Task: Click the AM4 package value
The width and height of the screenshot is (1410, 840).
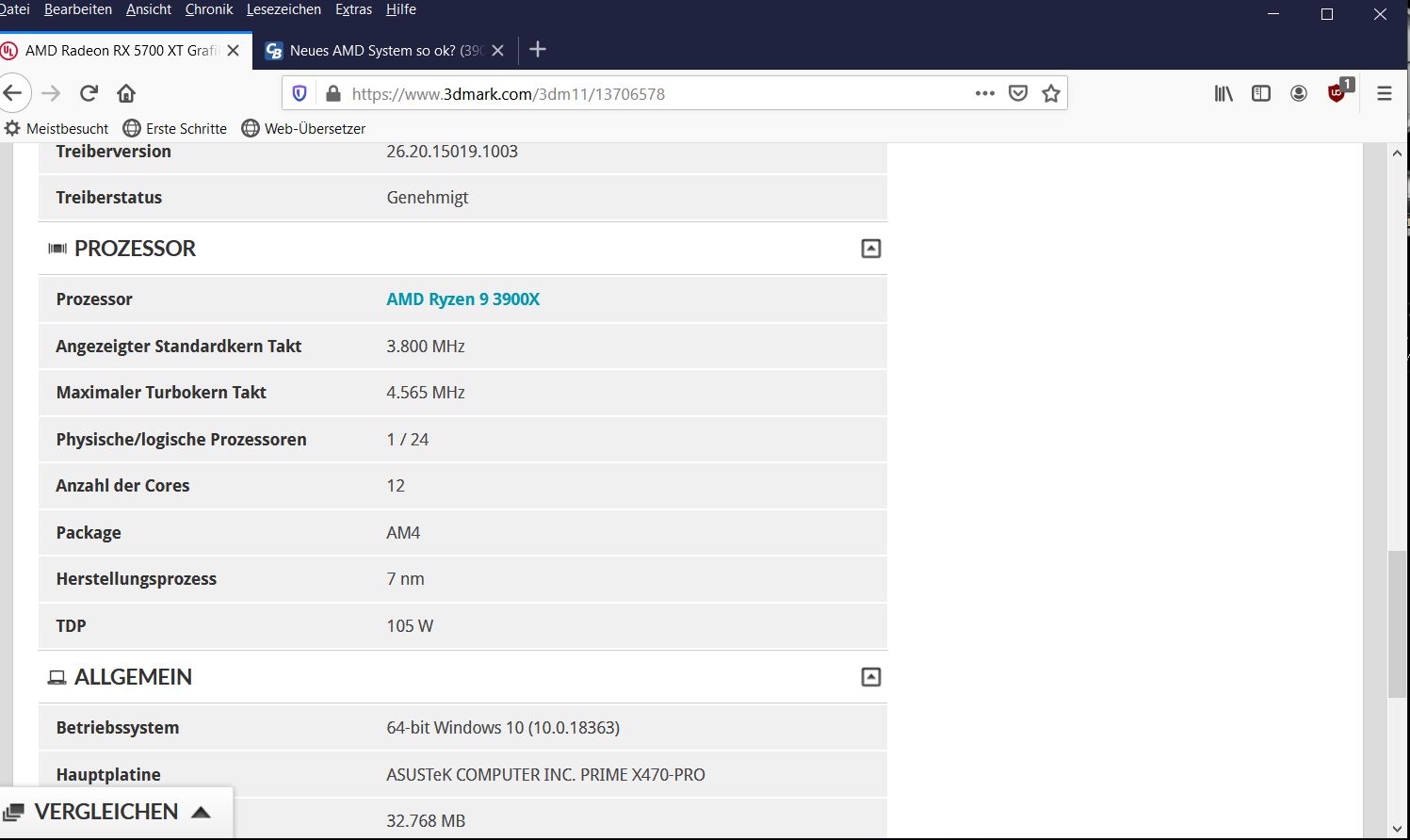Action: (x=403, y=533)
